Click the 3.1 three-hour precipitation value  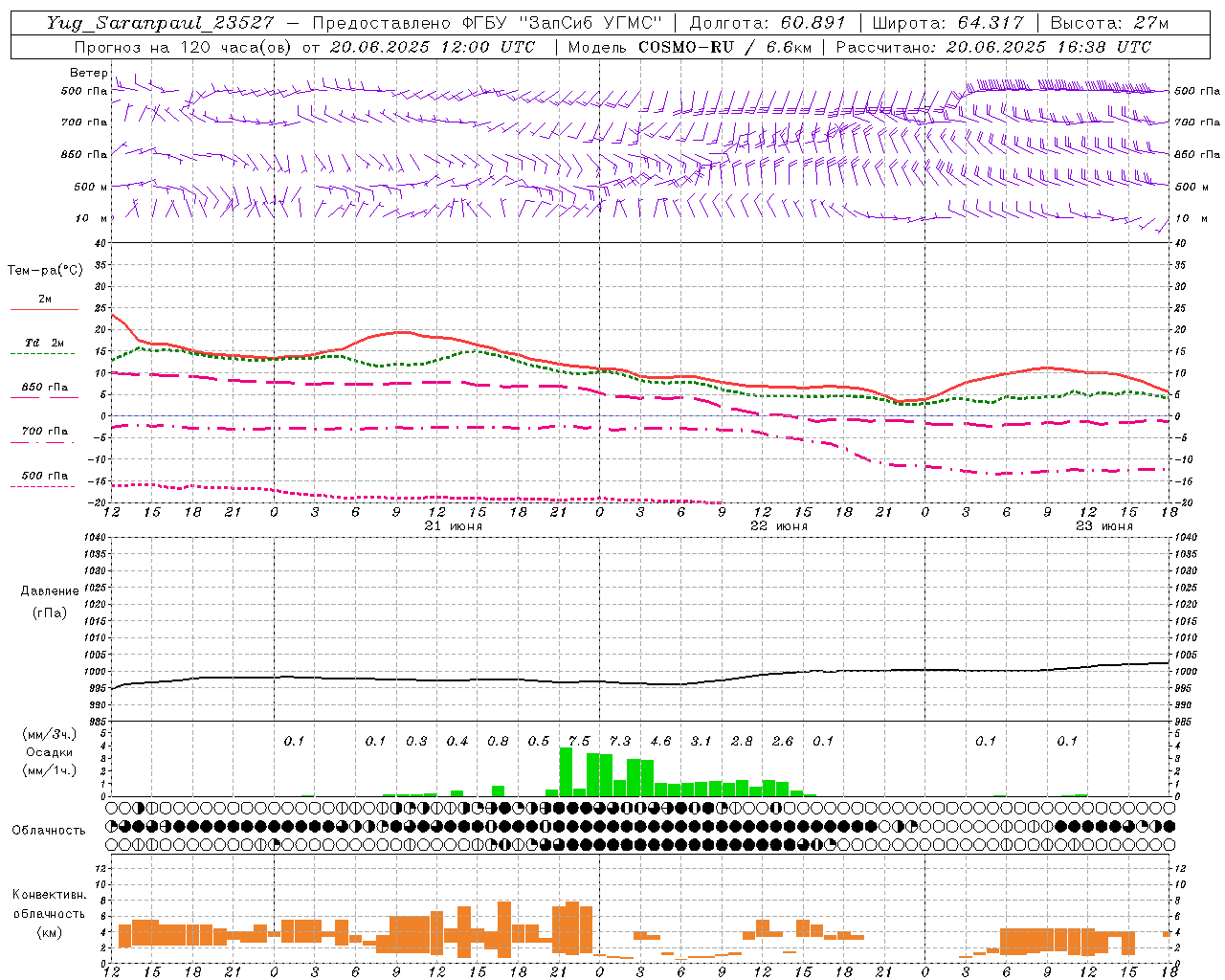pyautogui.click(x=702, y=742)
